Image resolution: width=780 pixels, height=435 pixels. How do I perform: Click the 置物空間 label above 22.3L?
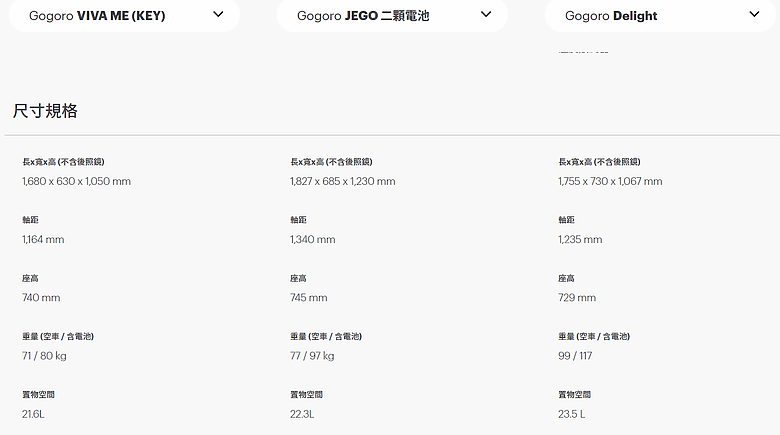(306, 395)
